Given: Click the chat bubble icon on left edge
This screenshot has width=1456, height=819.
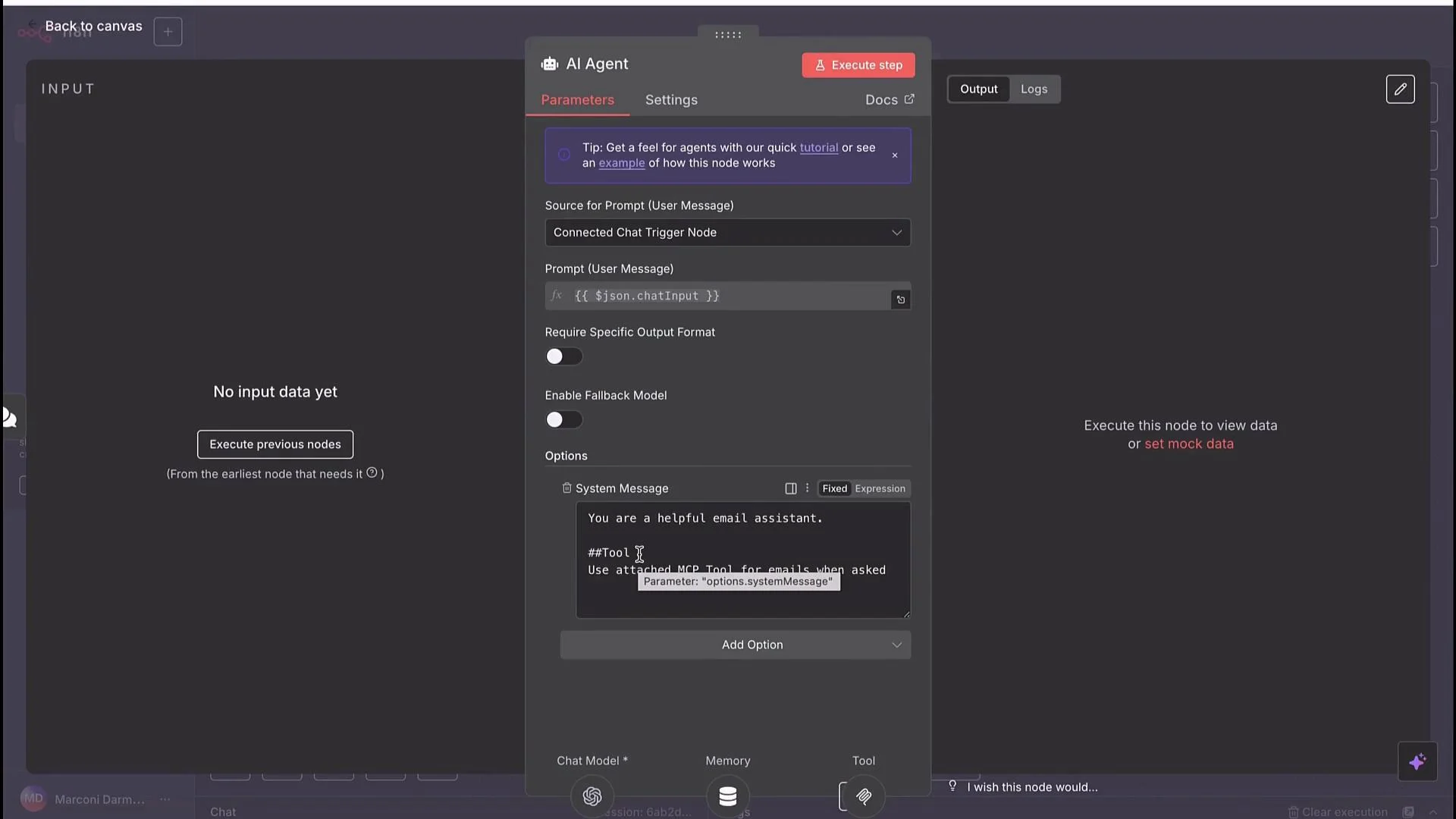Looking at the screenshot, I should (x=9, y=417).
